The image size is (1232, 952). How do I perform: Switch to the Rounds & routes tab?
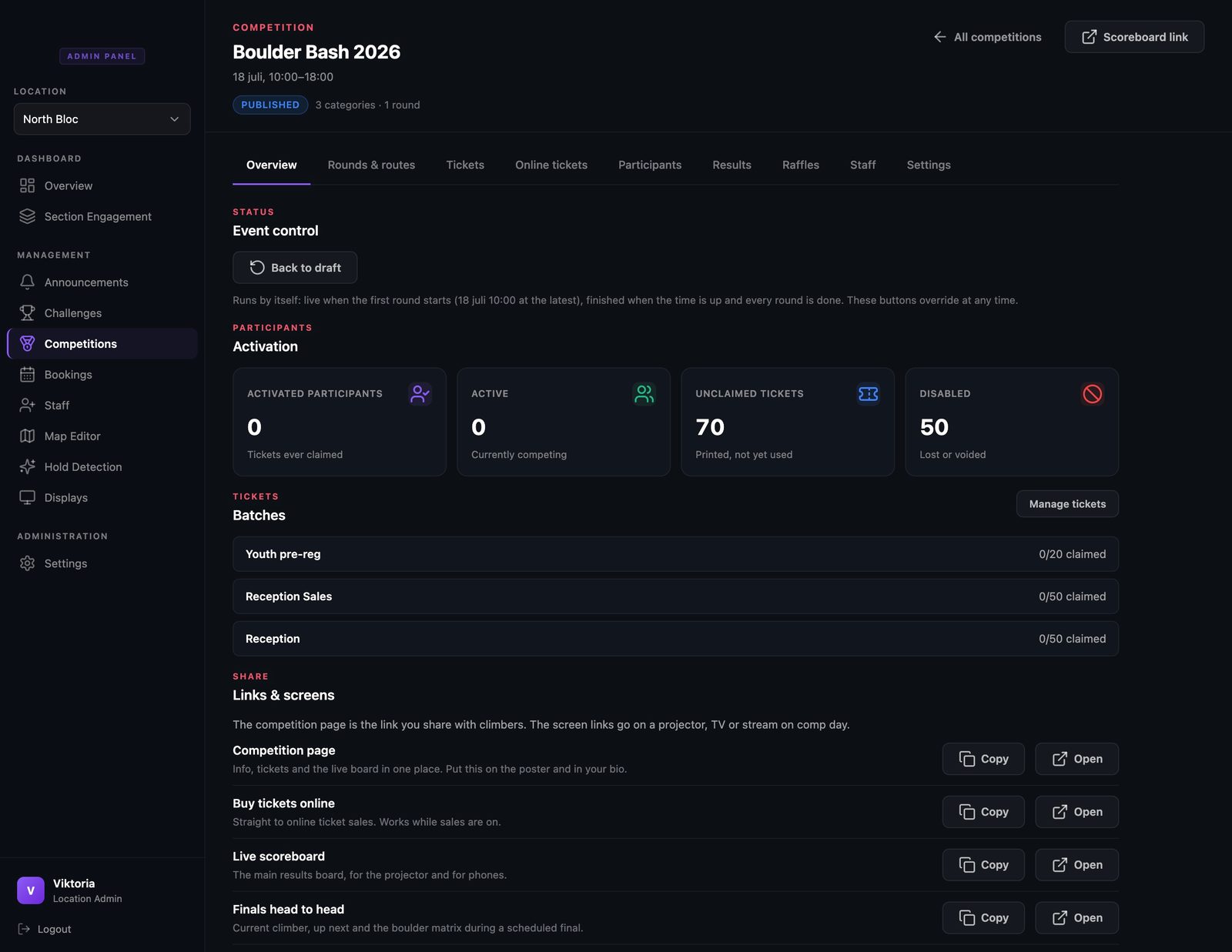[371, 165]
